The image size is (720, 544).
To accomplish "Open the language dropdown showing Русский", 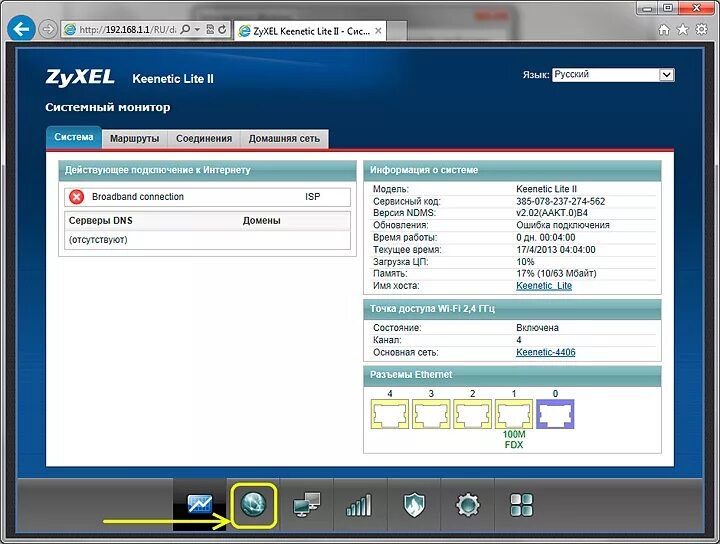I will coord(613,75).
